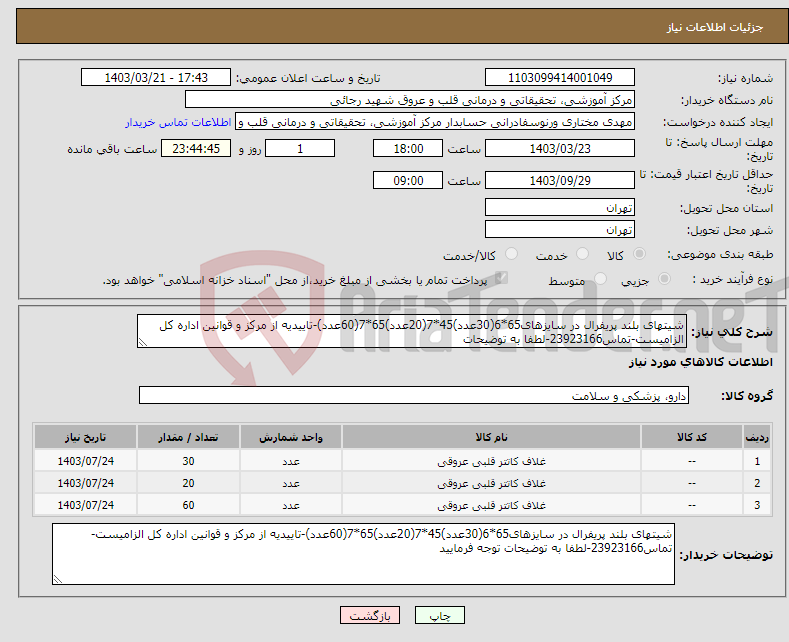Click the remaining time field 23:44:45

196,148
